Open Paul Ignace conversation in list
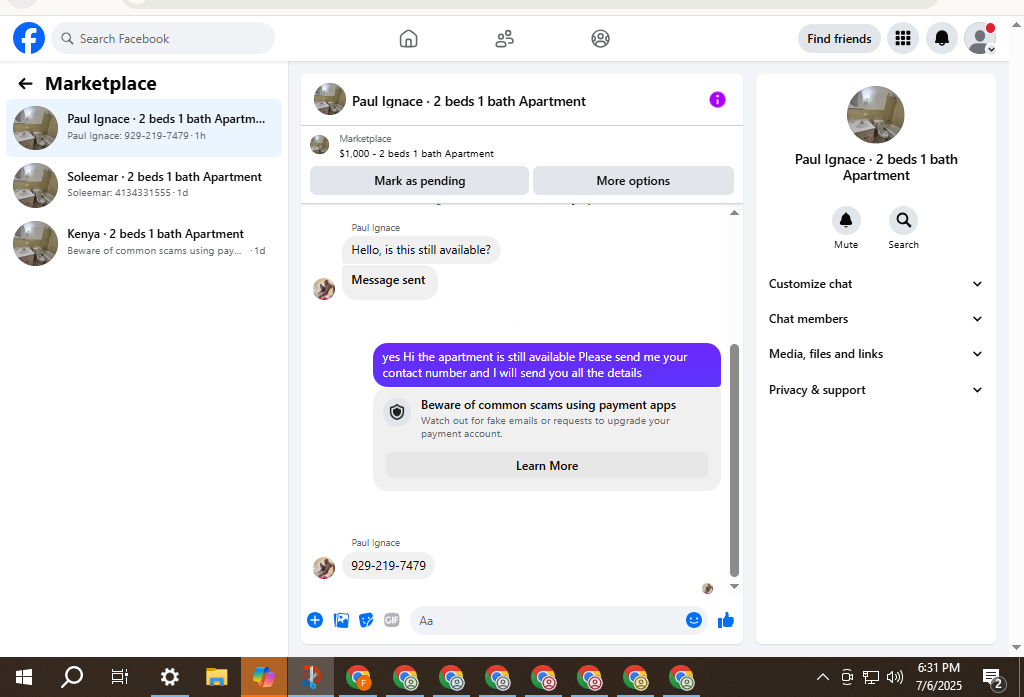 (x=144, y=127)
